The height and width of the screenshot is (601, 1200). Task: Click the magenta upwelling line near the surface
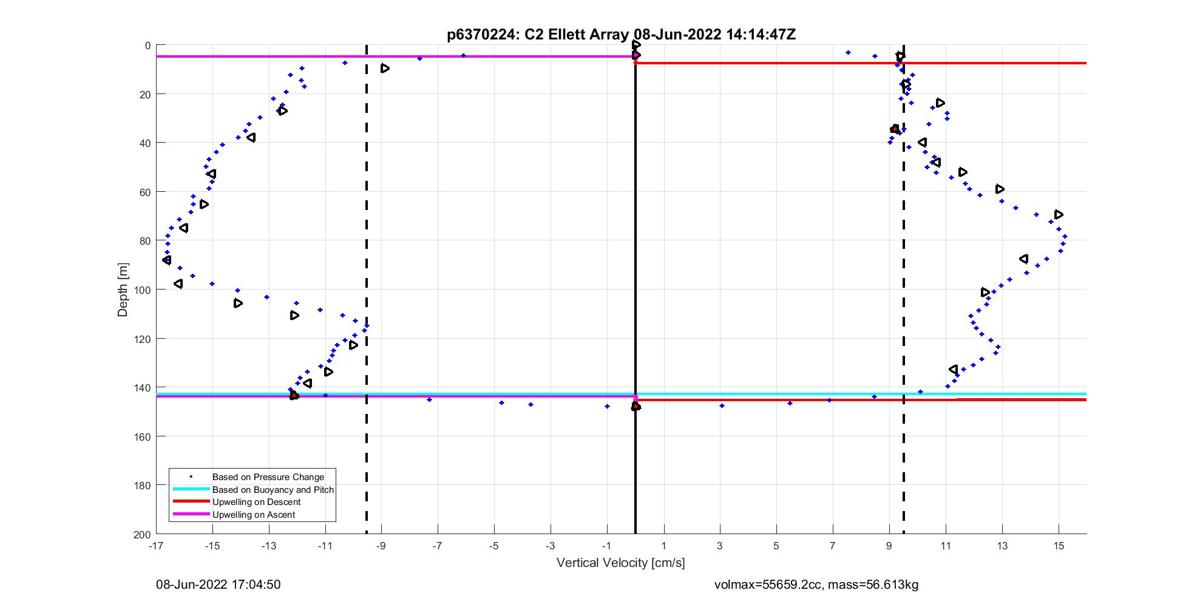click(x=395, y=56)
